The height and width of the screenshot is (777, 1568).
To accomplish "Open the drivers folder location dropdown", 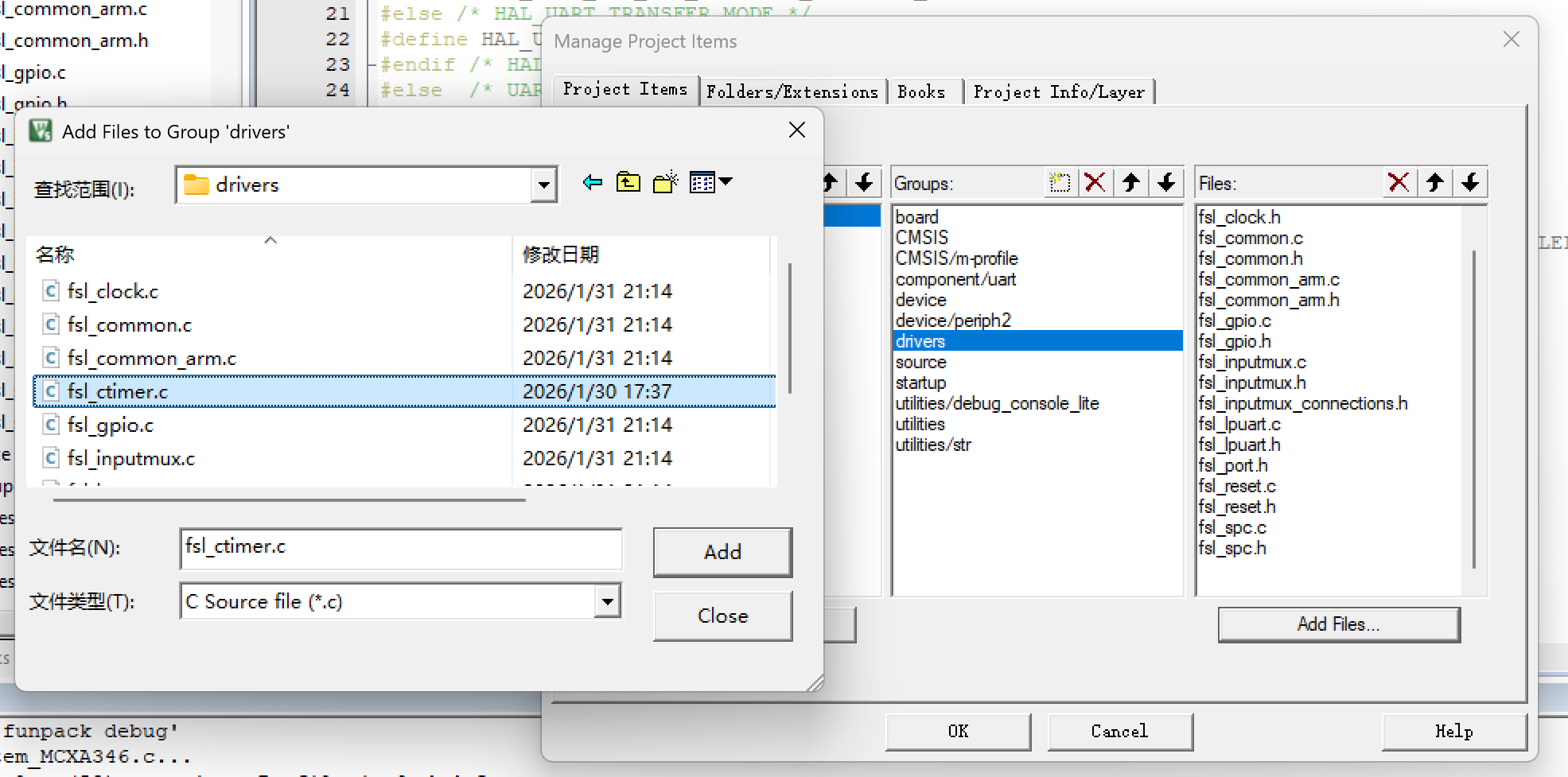I will tap(543, 185).
